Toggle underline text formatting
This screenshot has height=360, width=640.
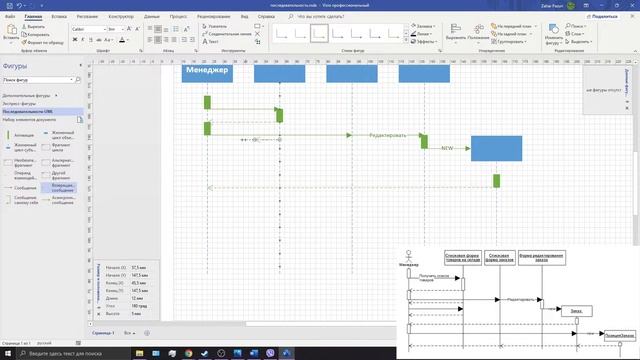91,40
